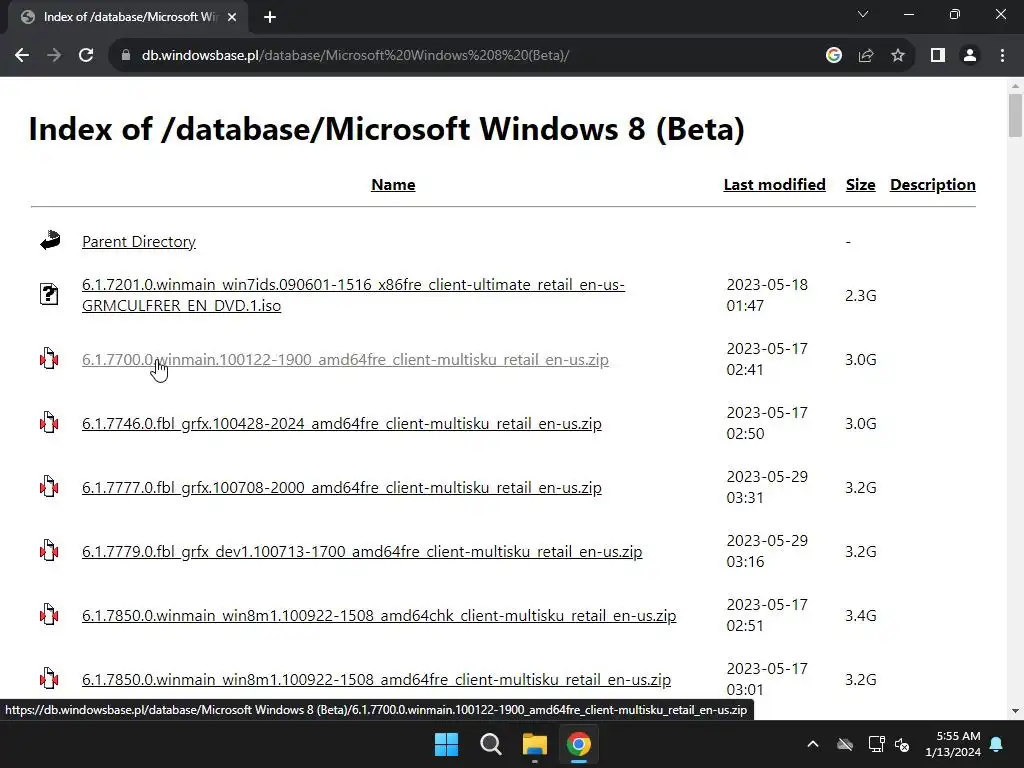Viewport: 1024px width, 768px height.
Task: Select the Index of /database browser tab
Action: pos(127,17)
